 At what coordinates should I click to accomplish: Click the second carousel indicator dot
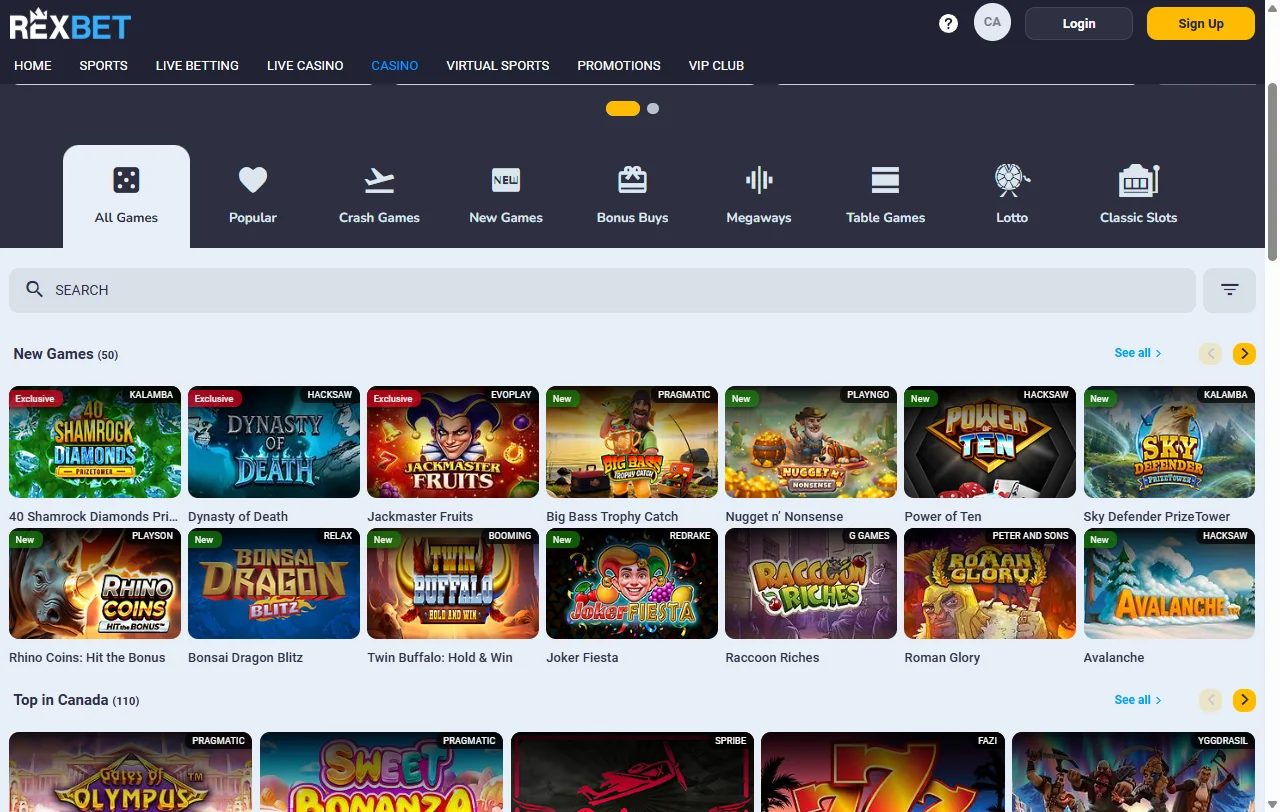click(653, 108)
